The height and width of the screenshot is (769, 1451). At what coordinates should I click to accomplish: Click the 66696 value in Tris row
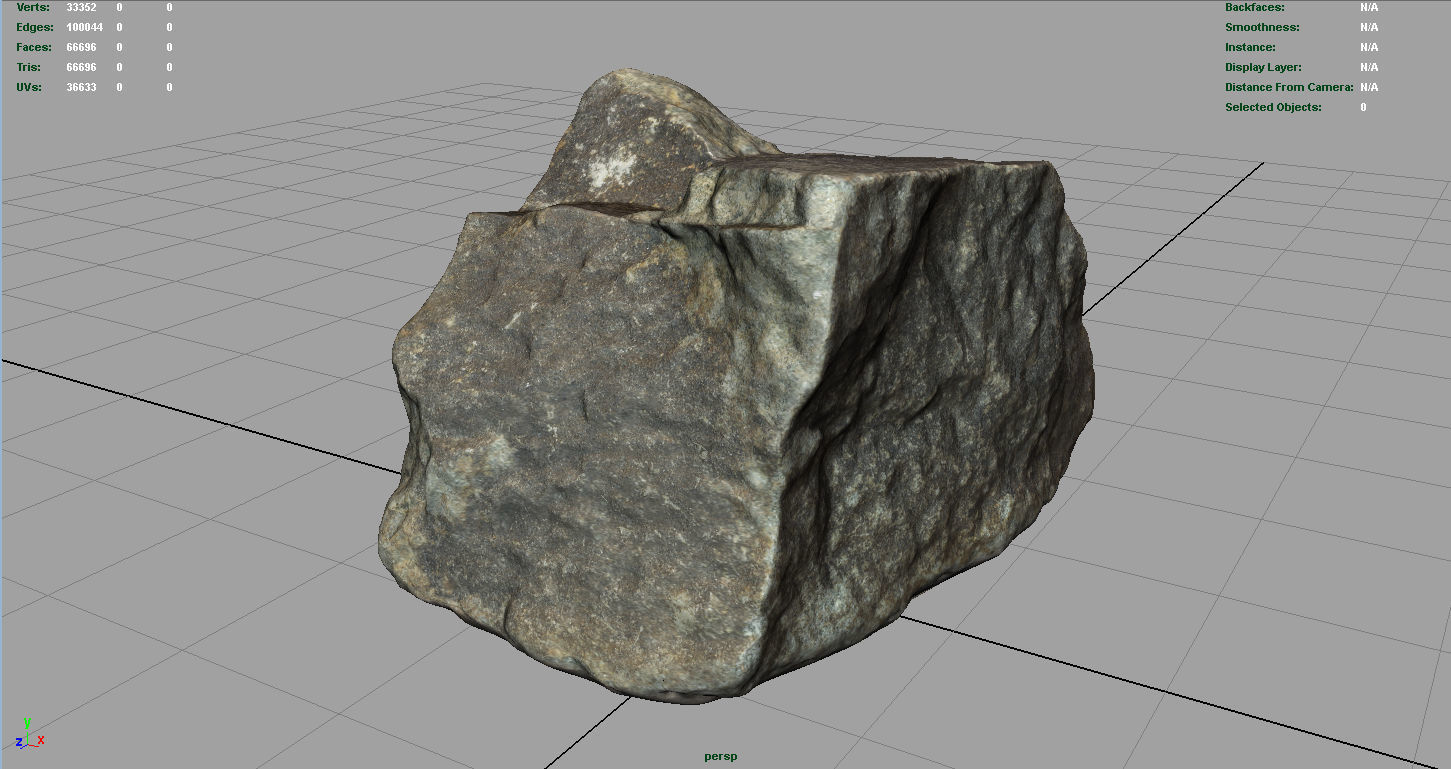tap(81, 67)
